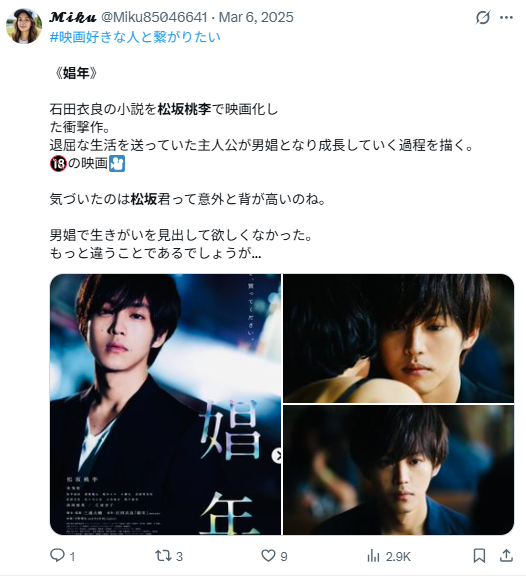
Task: Open the bottom-right blue shirt image
Action: click(399, 470)
